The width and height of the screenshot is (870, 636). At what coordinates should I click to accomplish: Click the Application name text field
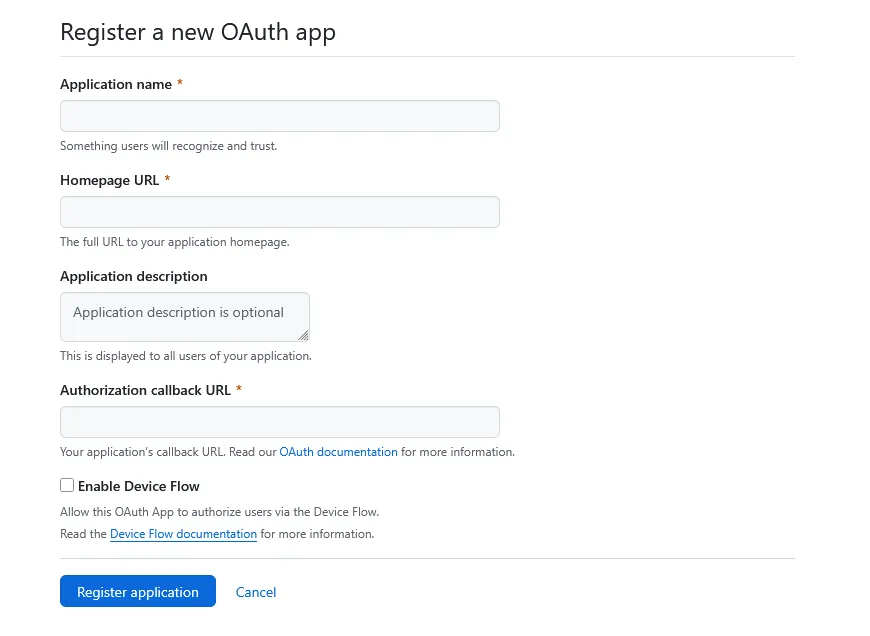pos(280,116)
